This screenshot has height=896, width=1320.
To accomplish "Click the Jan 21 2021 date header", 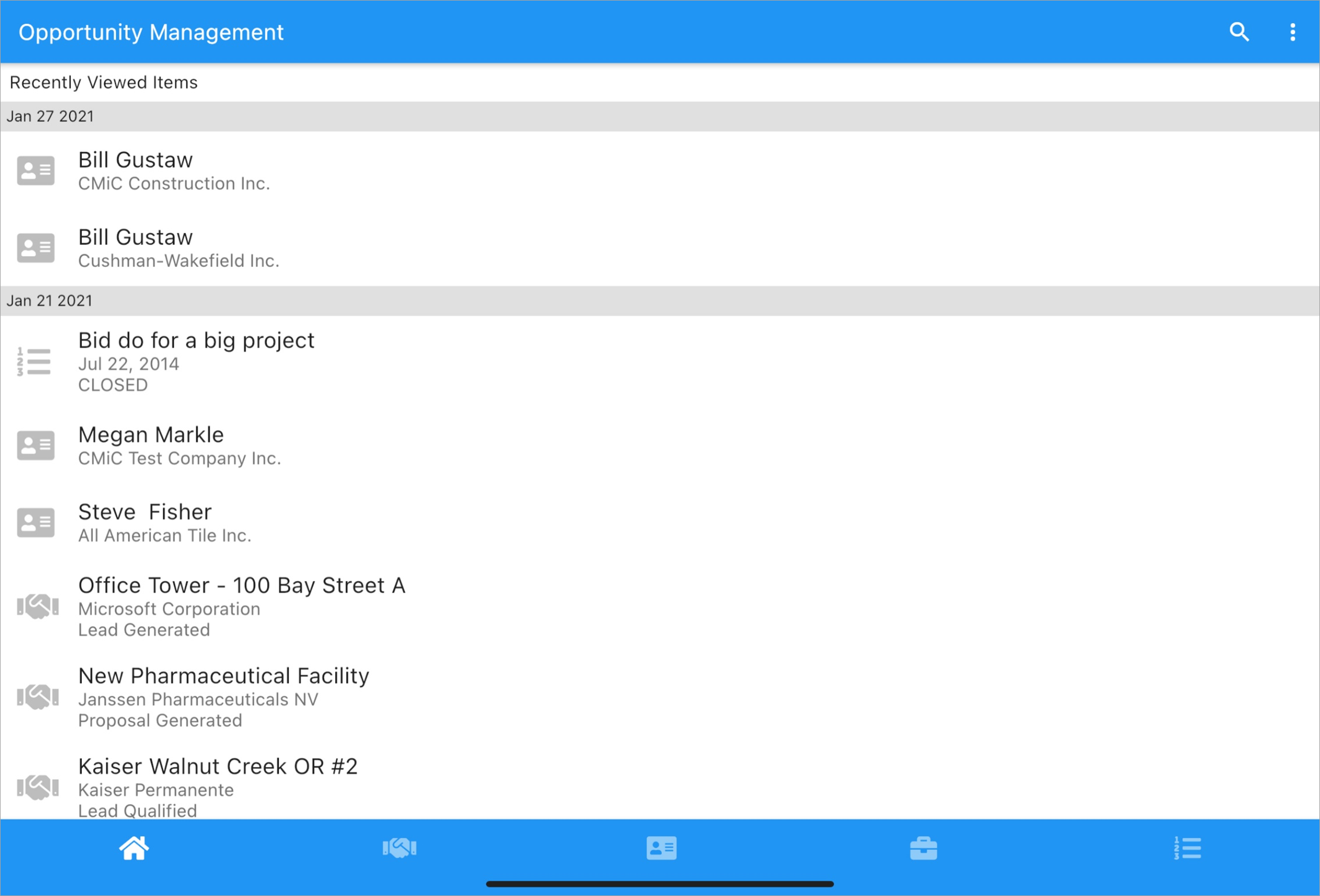I will pyautogui.click(x=660, y=300).
